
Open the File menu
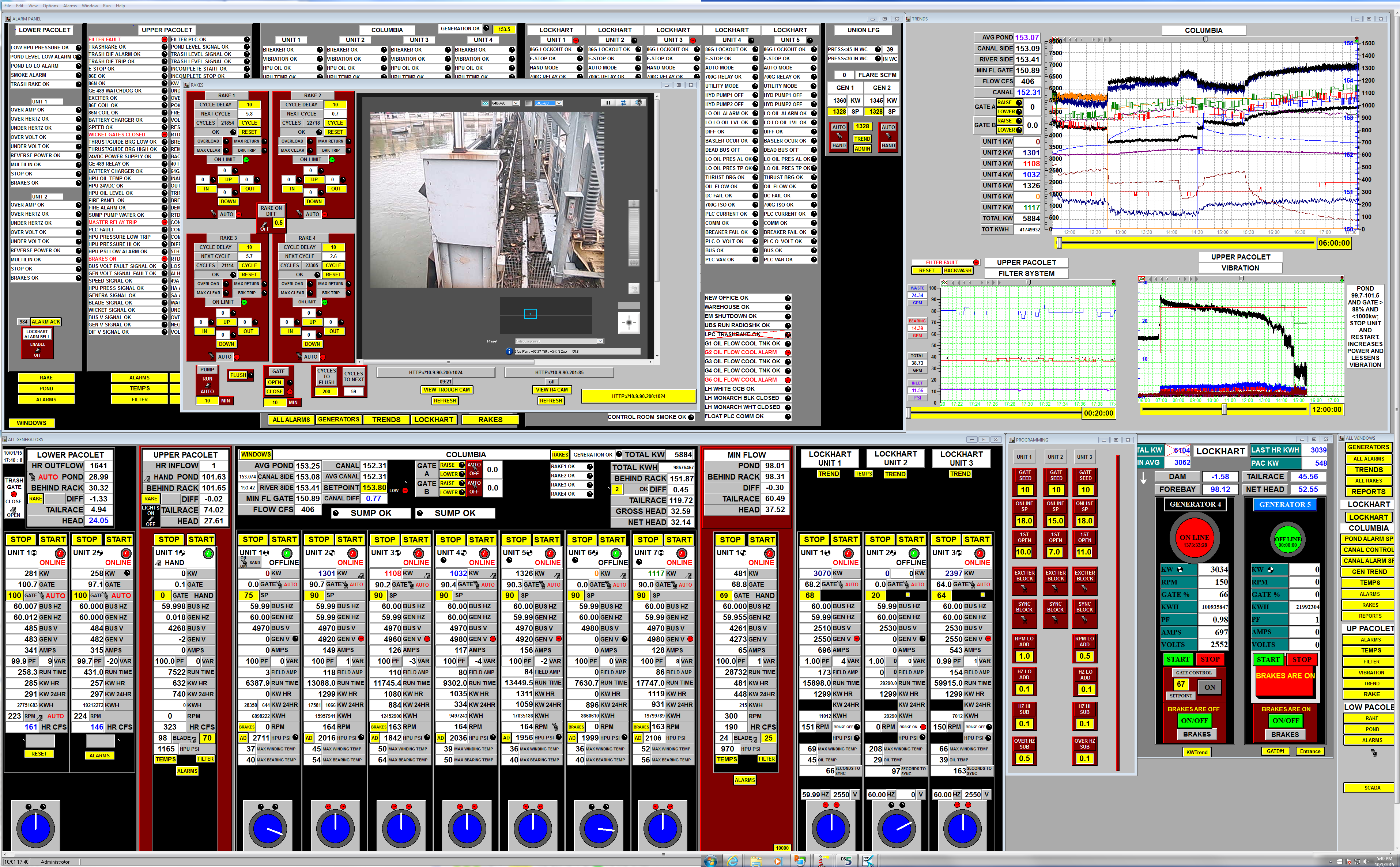click(7, 6)
